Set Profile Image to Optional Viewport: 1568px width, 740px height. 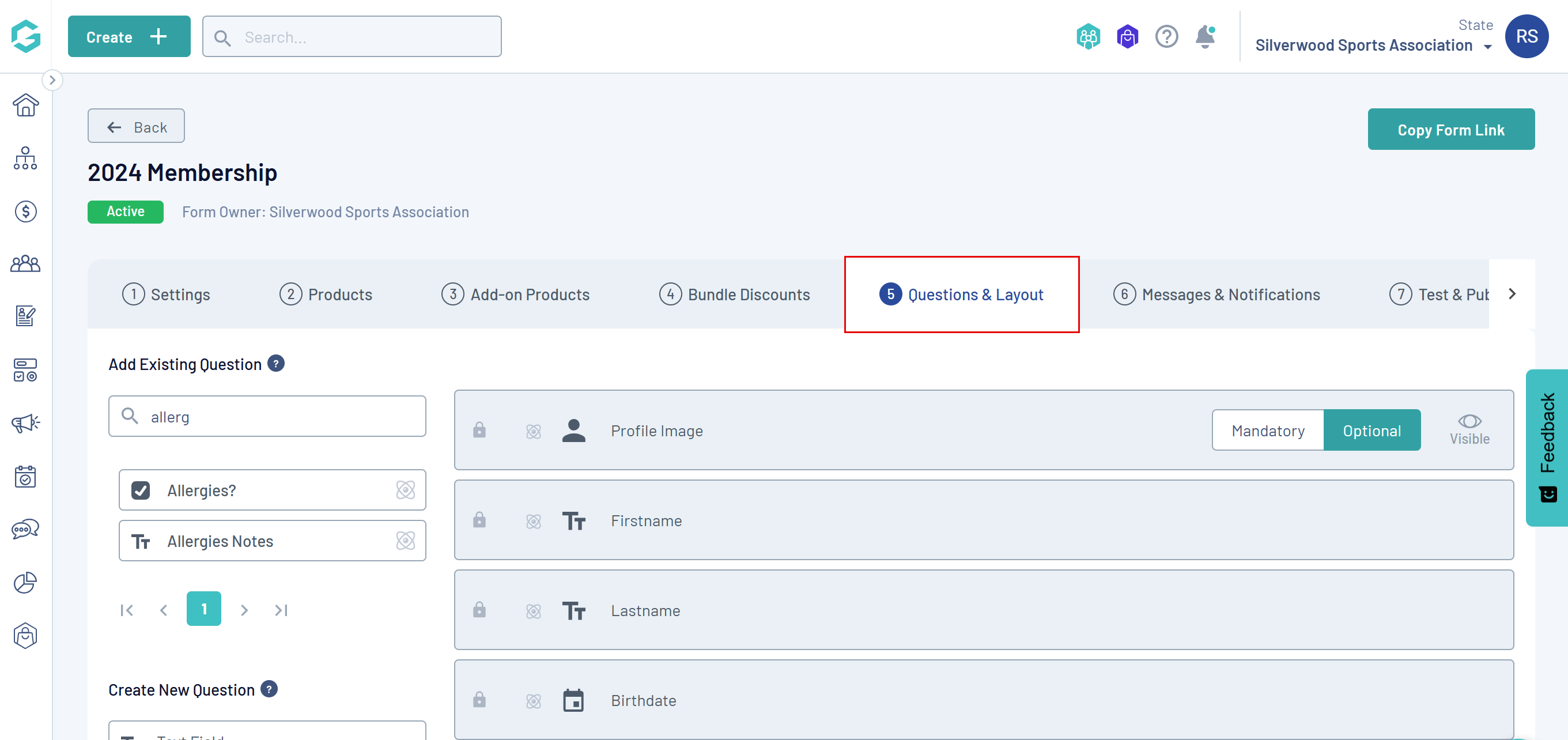tap(1371, 431)
